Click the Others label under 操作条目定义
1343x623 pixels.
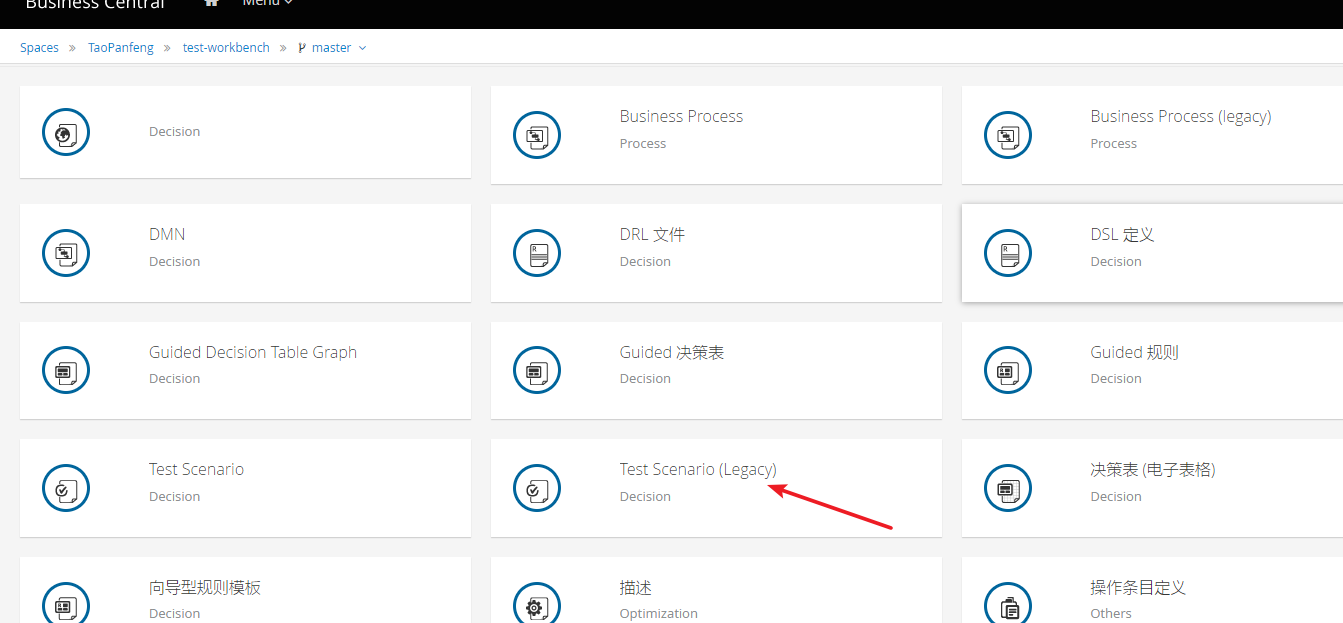coord(1111,614)
